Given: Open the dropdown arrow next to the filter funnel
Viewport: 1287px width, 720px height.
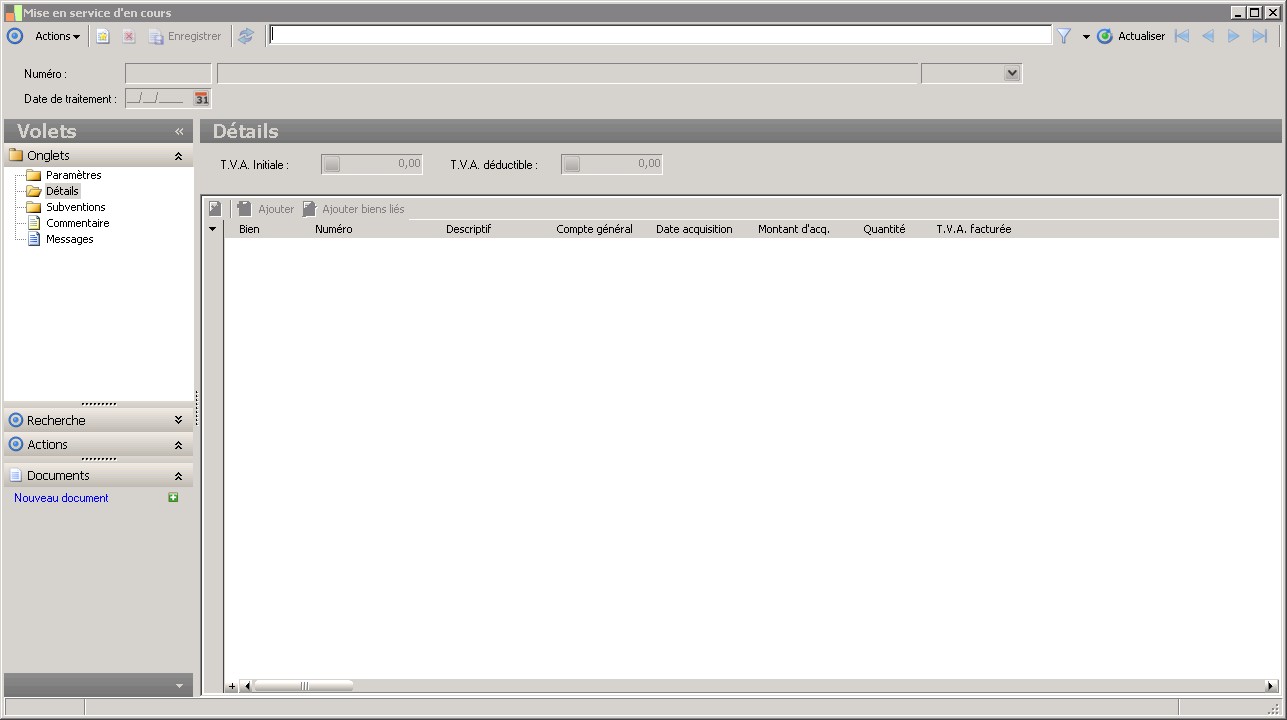Looking at the screenshot, I should click(x=1086, y=37).
